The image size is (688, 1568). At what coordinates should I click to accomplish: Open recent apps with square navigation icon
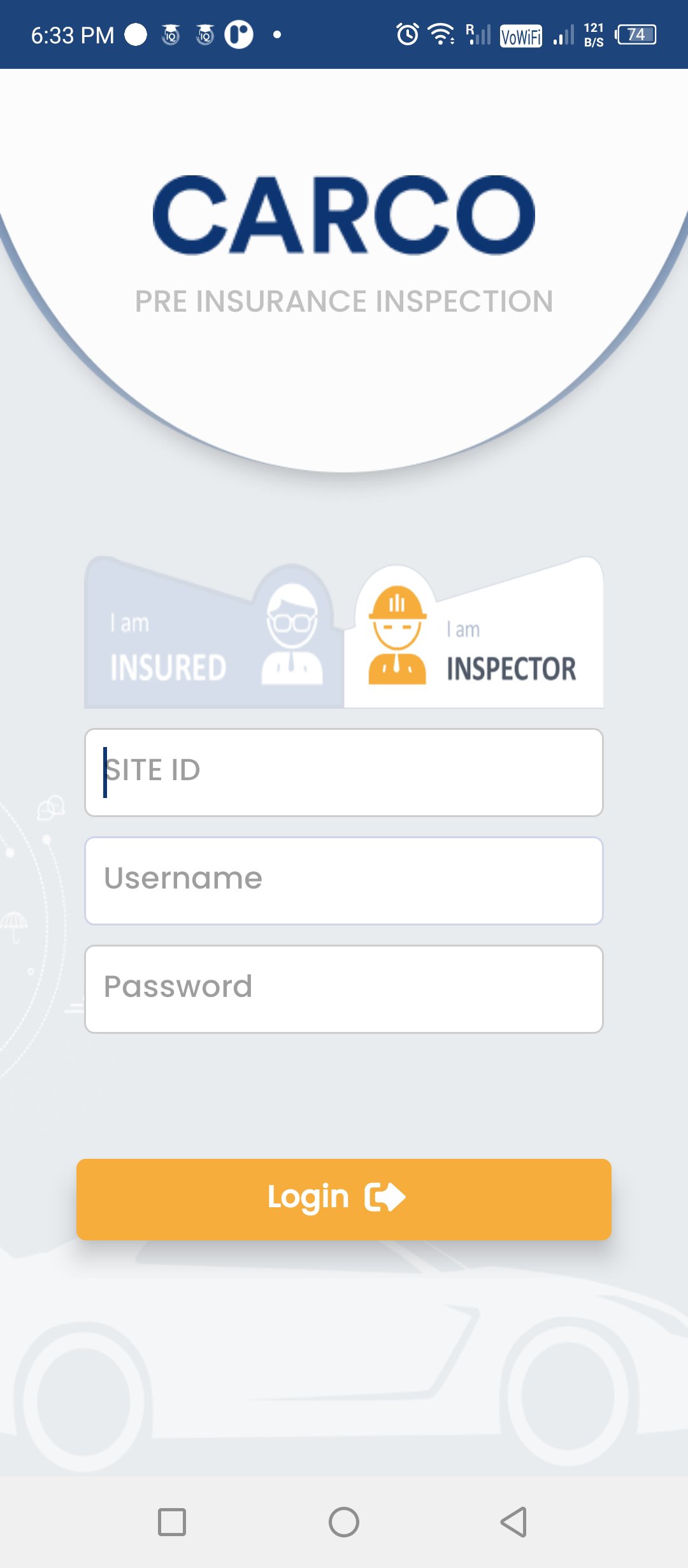pos(172,1522)
